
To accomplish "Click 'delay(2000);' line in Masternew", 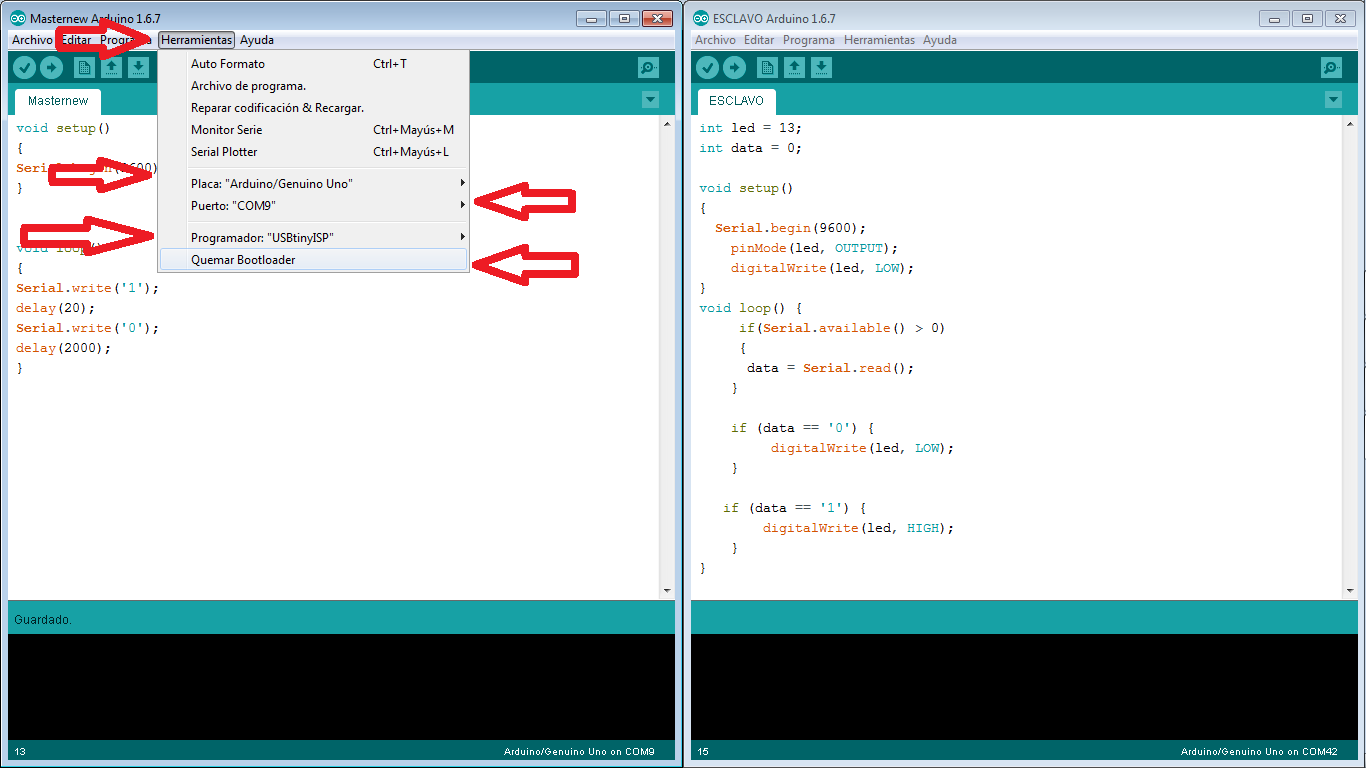I will point(64,348).
